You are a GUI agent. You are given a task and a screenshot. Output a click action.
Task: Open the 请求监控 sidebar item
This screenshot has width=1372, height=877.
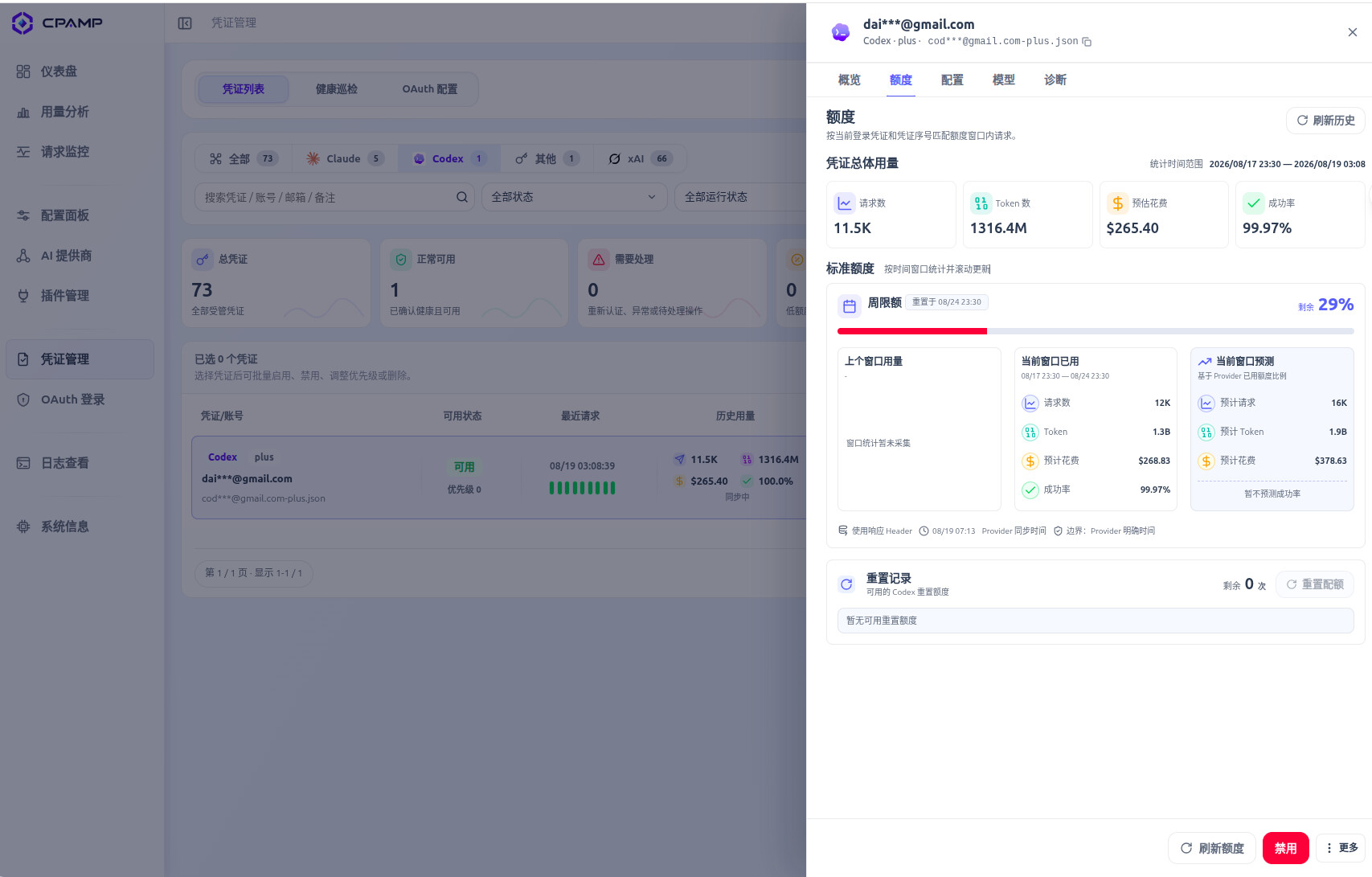(80, 152)
